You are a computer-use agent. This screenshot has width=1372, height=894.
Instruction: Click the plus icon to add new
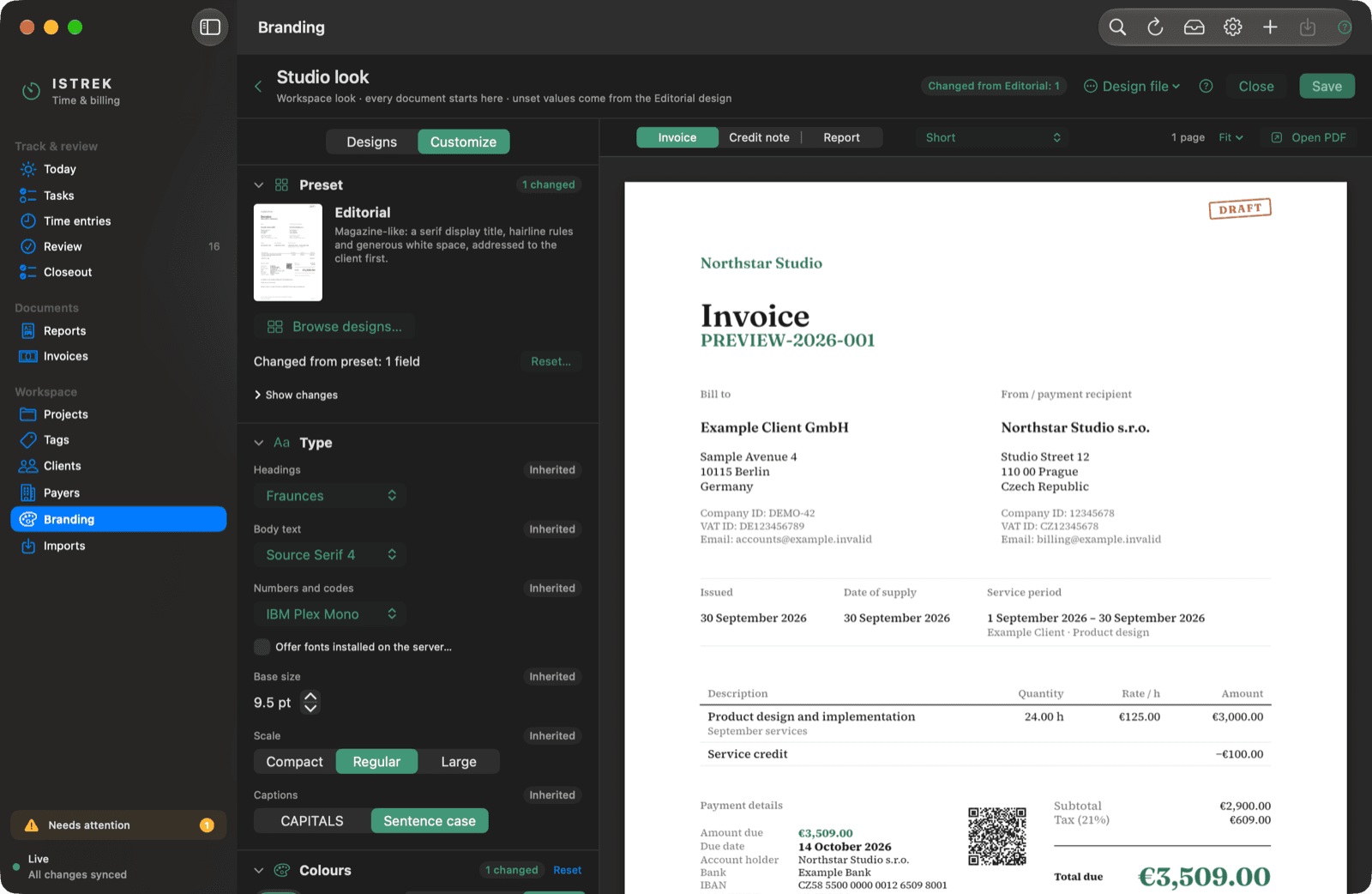click(x=1270, y=27)
